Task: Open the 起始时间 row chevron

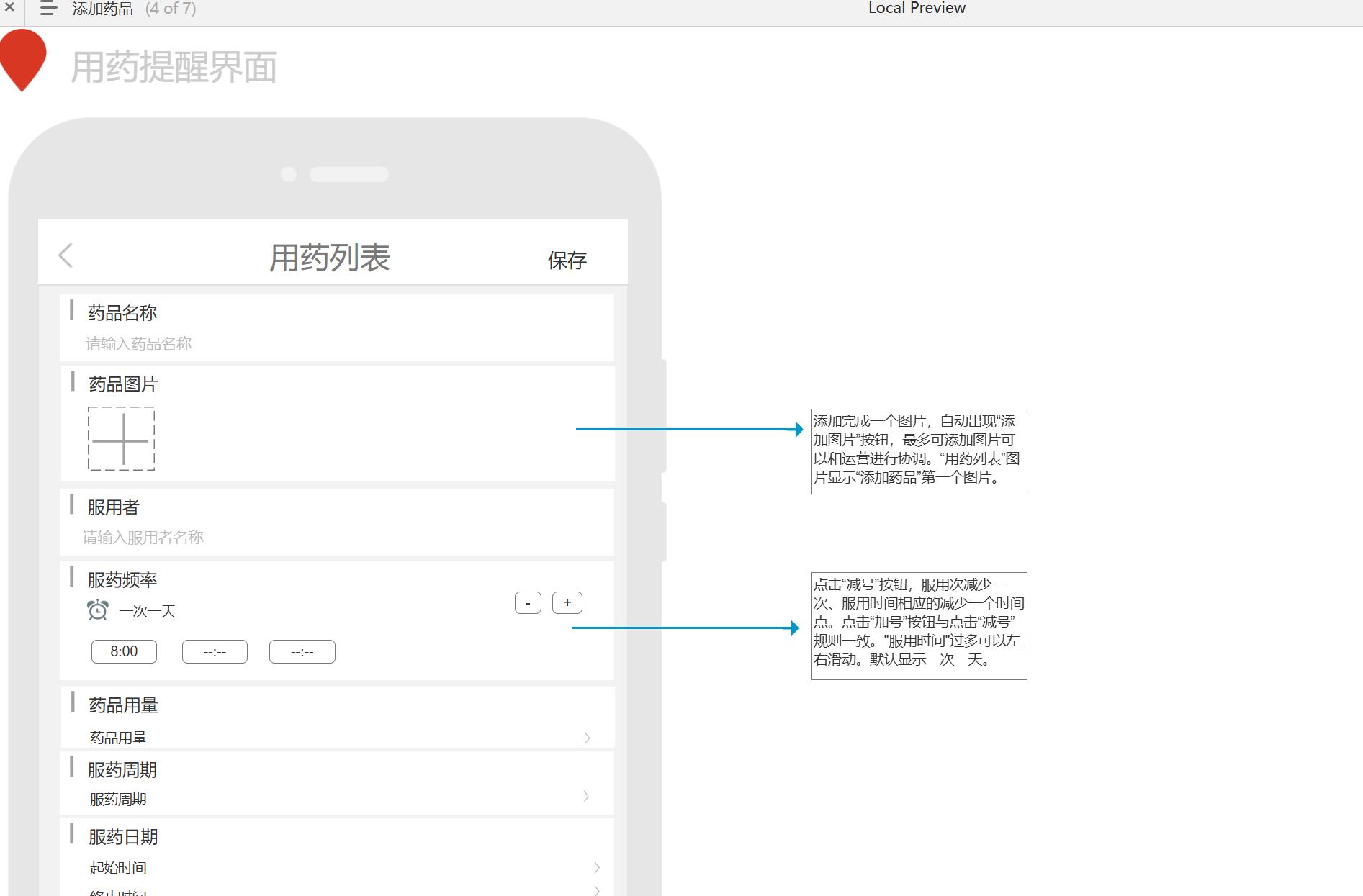Action: [x=597, y=867]
